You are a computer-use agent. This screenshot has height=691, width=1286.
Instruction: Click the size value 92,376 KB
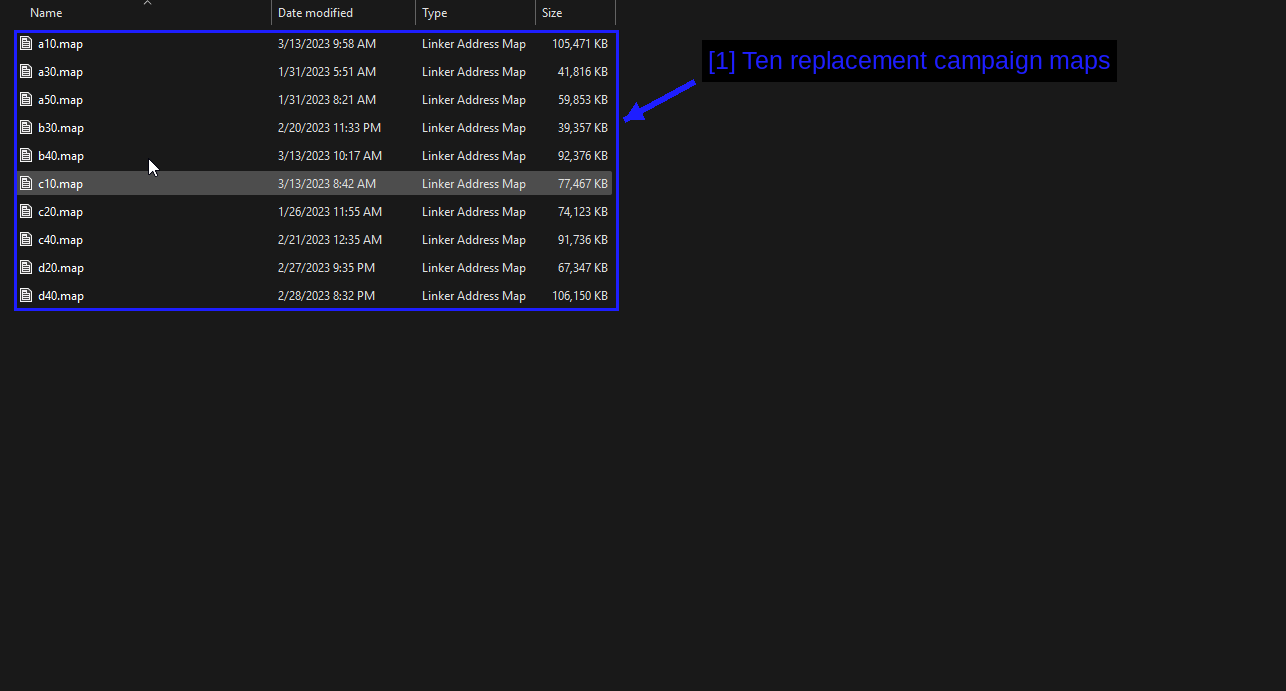pyautogui.click(x=583, y=156)
